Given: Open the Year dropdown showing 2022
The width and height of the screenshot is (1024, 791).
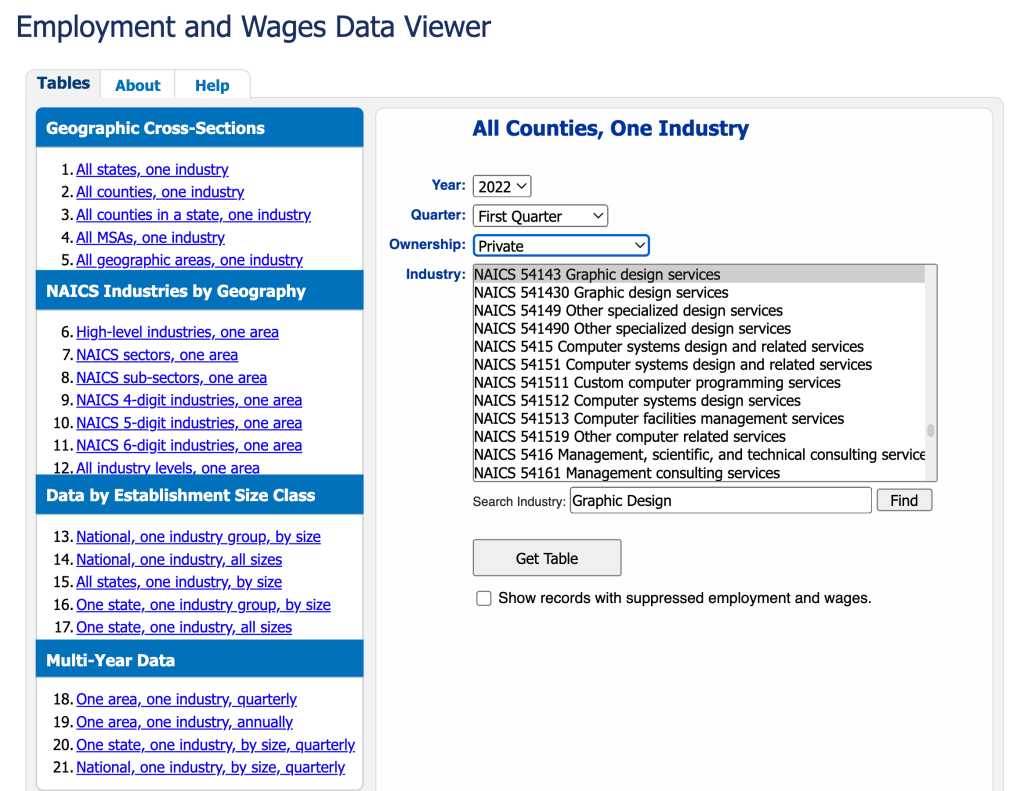Looking at the screenshot, I should point(502,186).
